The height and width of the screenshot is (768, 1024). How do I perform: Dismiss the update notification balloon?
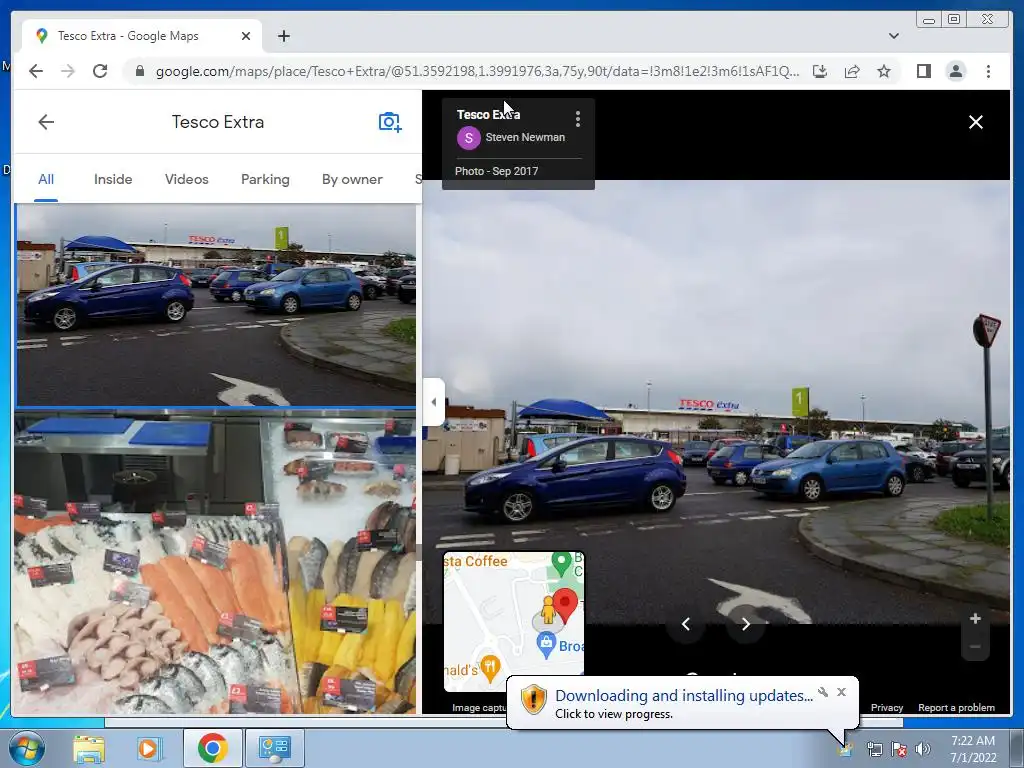tap(841, 692)
